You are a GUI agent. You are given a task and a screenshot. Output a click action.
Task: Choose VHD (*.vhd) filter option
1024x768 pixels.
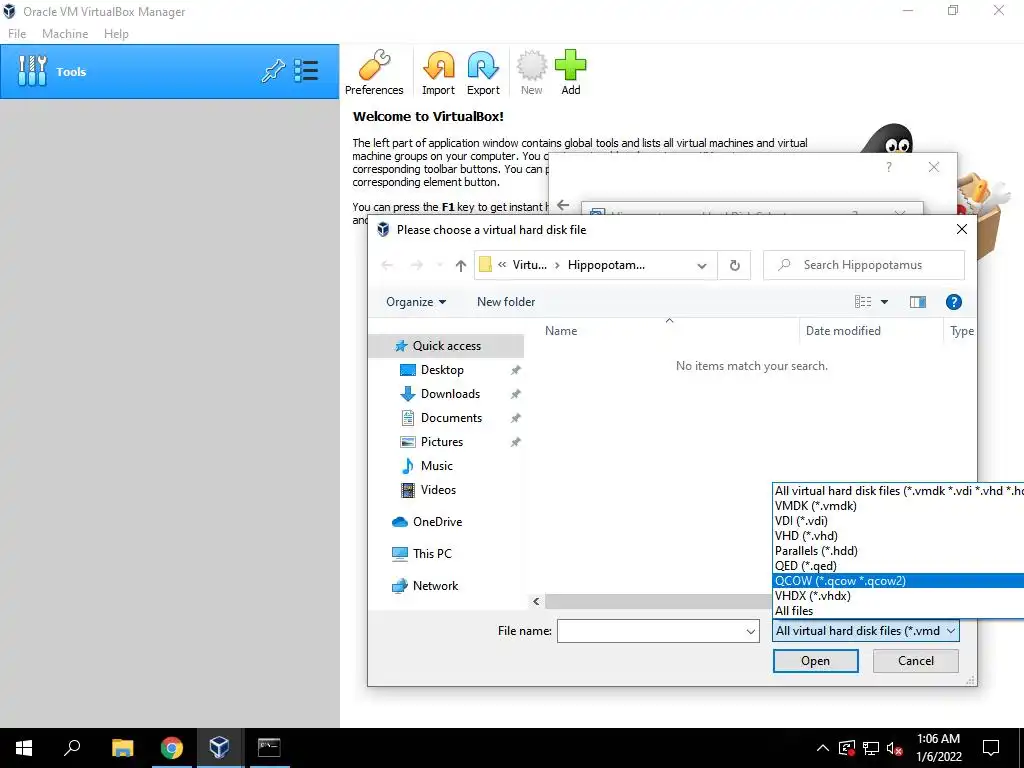(x=898, y=536)
